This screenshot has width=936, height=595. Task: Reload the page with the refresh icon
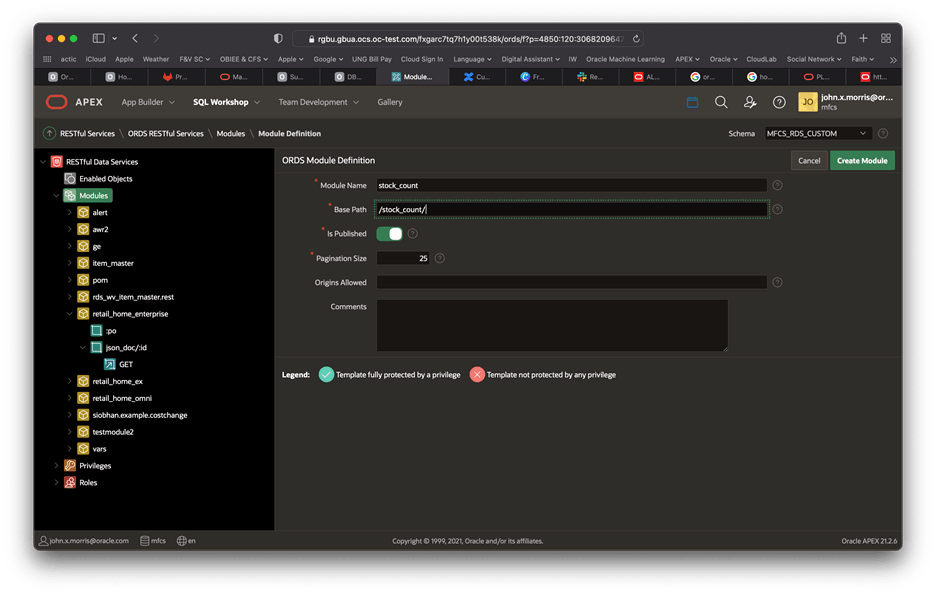(x=636, y=39)
